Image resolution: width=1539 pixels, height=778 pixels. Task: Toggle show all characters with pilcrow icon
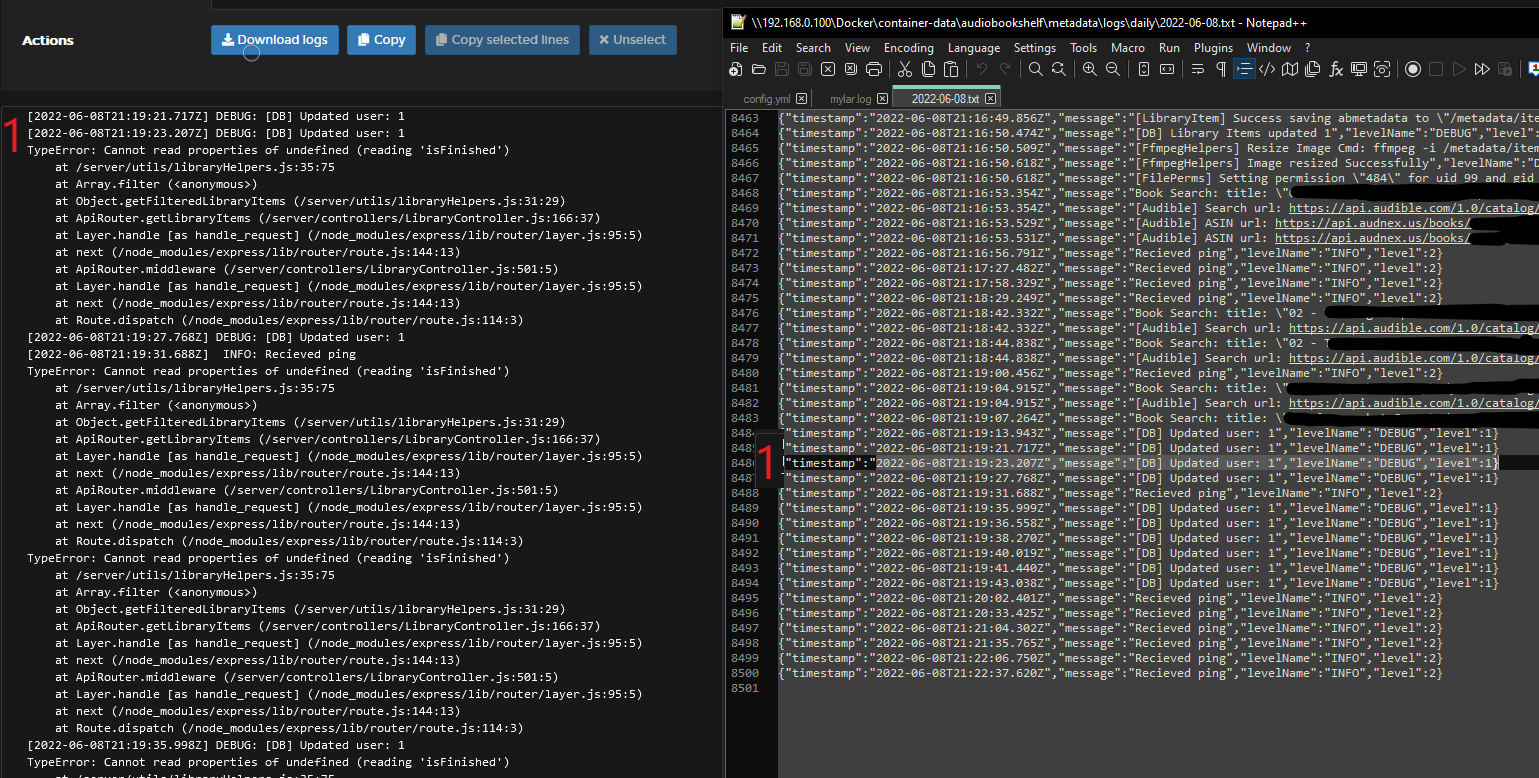coord(1221,69)
